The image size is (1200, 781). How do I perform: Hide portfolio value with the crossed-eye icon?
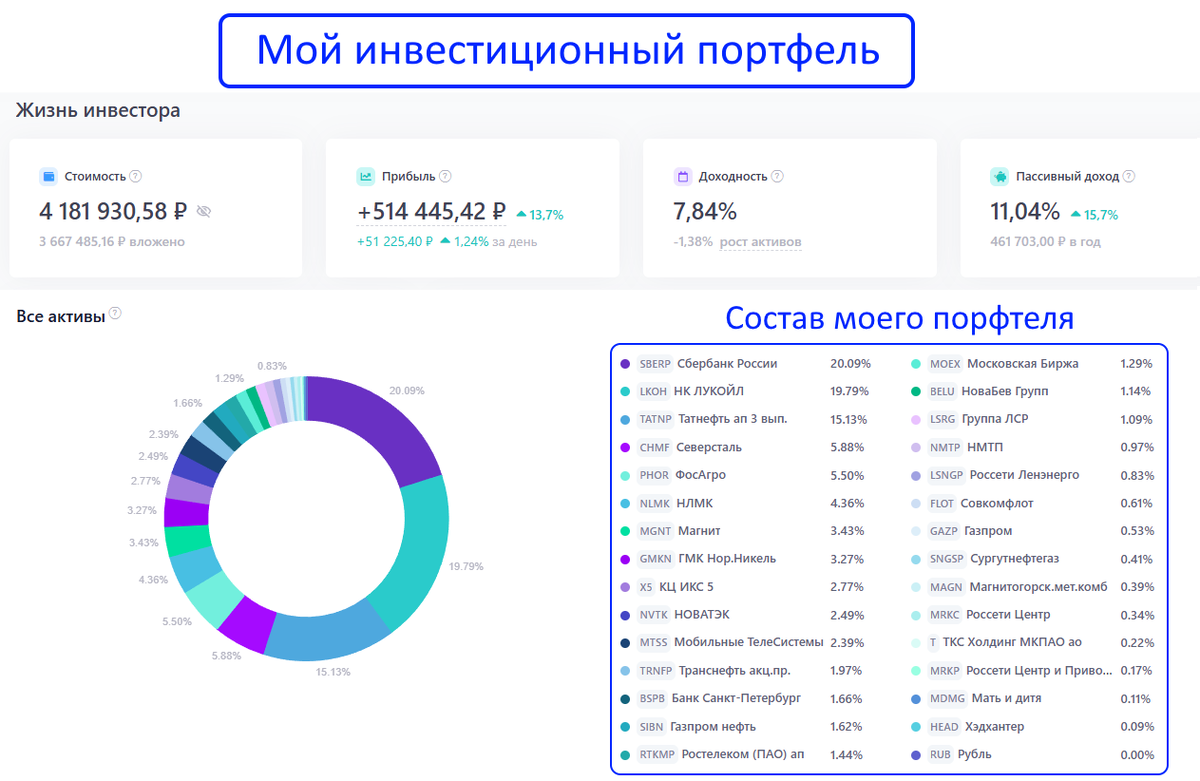tap(204, 211)
